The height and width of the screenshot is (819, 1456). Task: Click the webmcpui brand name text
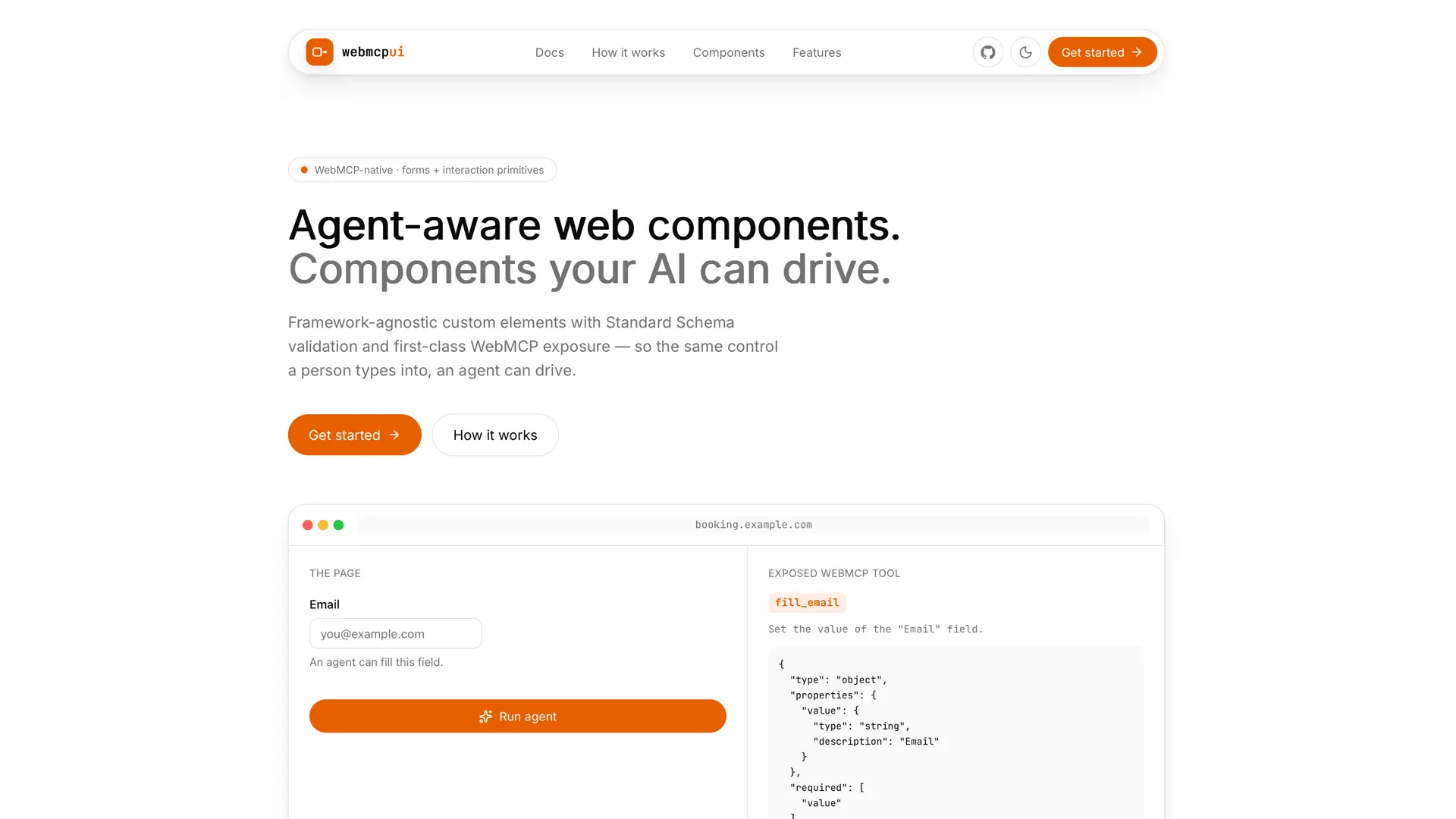[x=373, y=52]
